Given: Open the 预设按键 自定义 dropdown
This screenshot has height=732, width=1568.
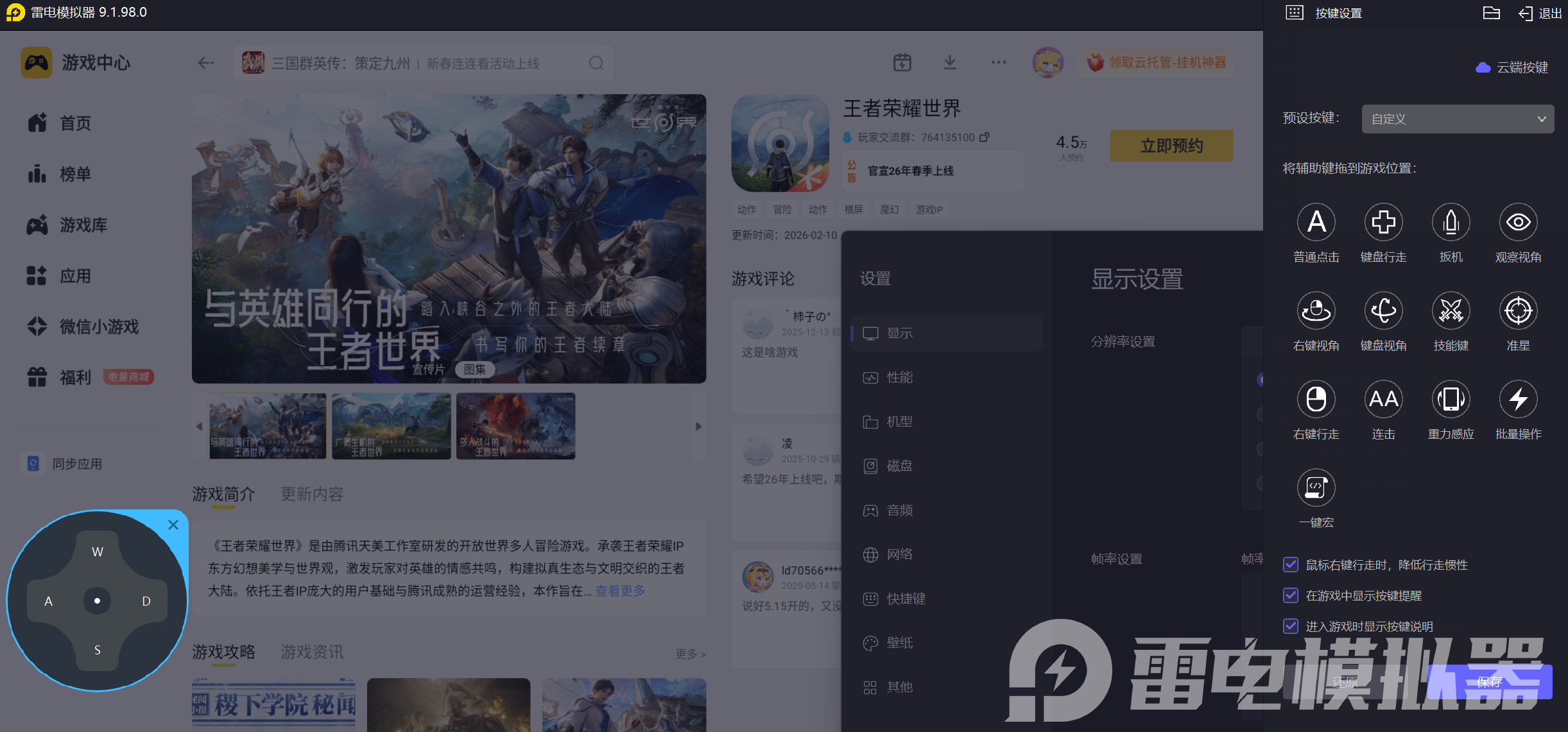Looking at the screenshot, I should (1457, 119).
